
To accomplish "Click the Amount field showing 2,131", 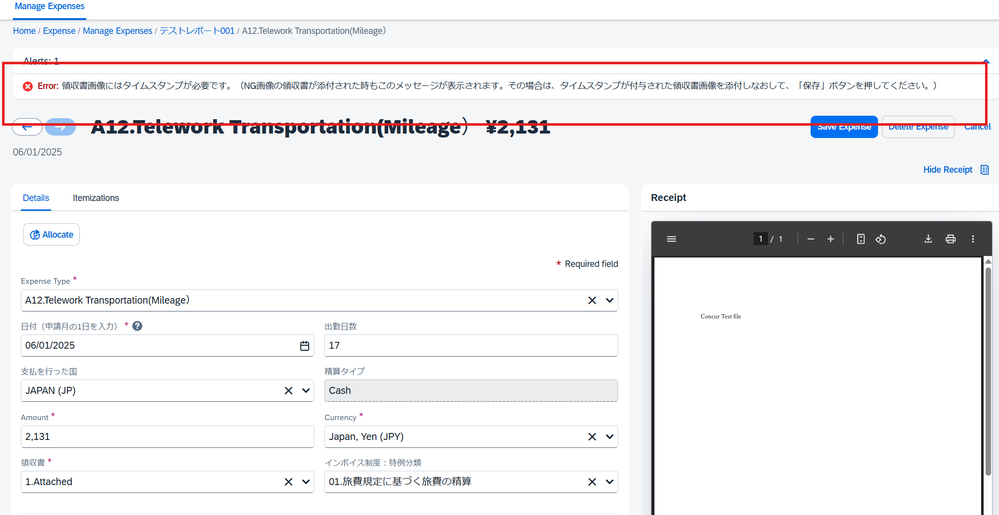I will [167, 437].
